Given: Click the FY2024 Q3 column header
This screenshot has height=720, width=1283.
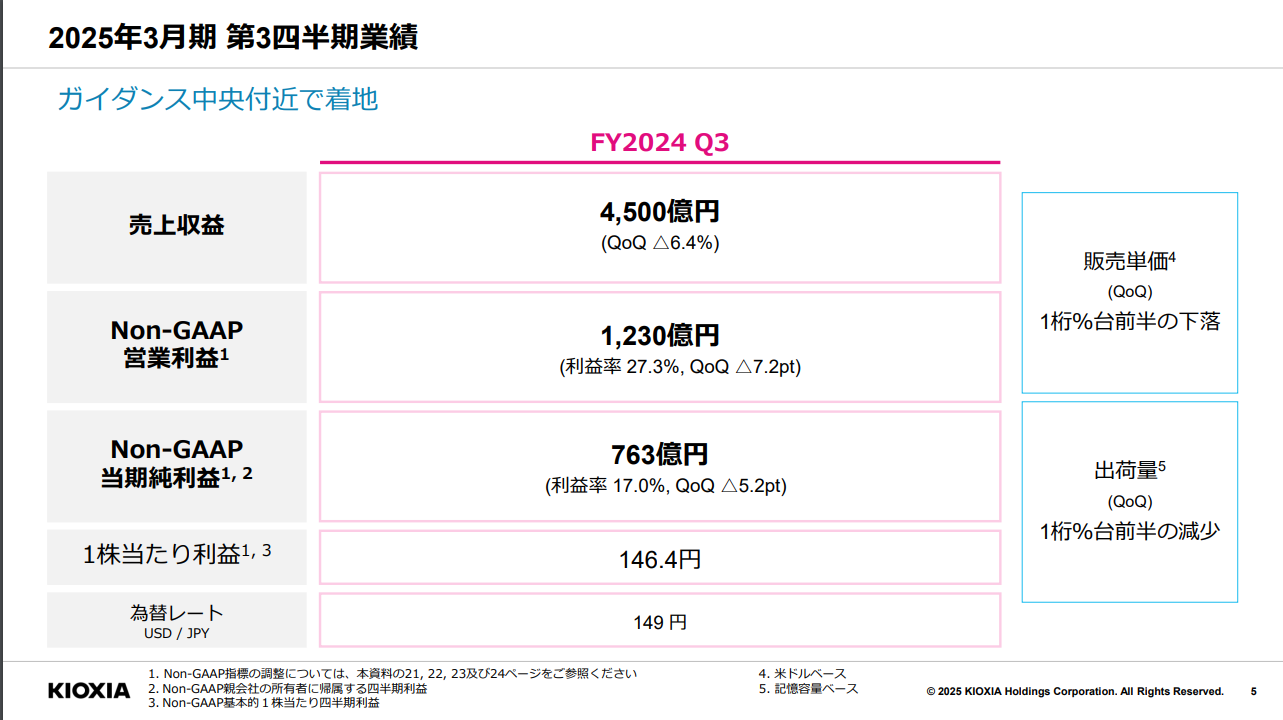Looking at the screenshot, I should [x=659, y=143].
